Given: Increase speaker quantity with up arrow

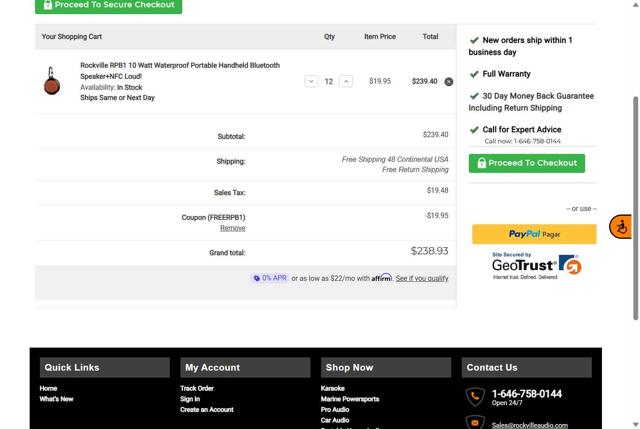Looking at the screenshot, I should point(346,81).
